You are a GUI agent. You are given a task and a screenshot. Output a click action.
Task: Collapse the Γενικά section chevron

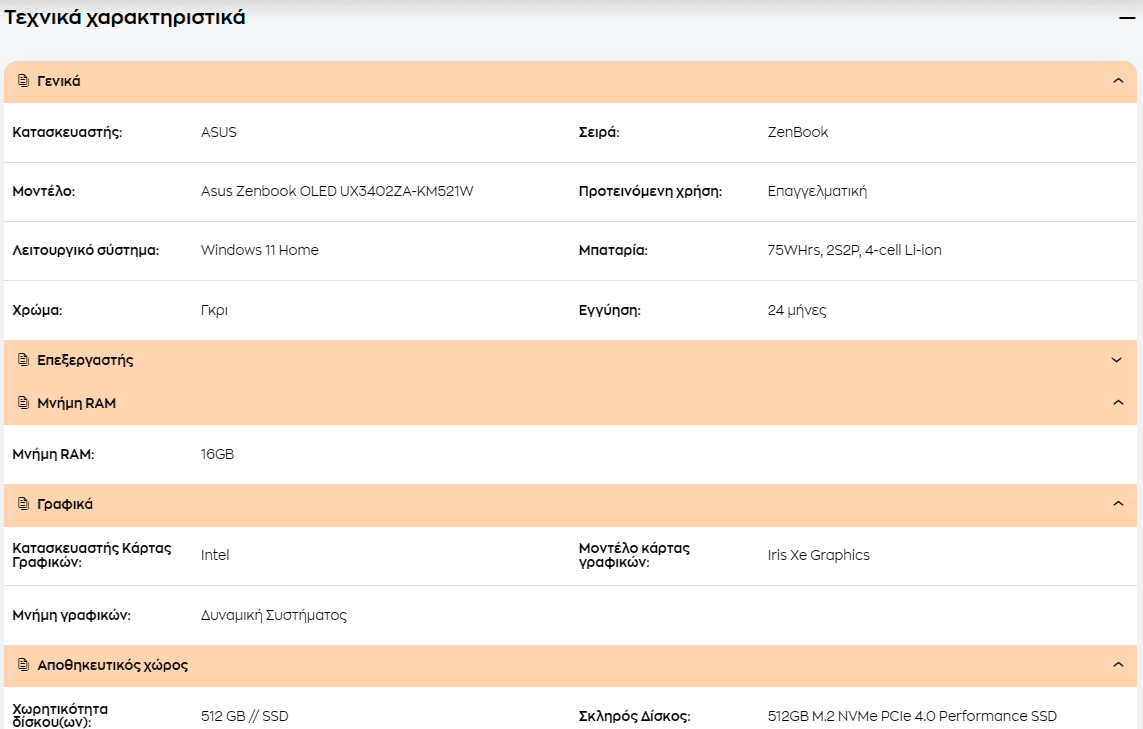pyautogui.click(x=1118, y=80)
